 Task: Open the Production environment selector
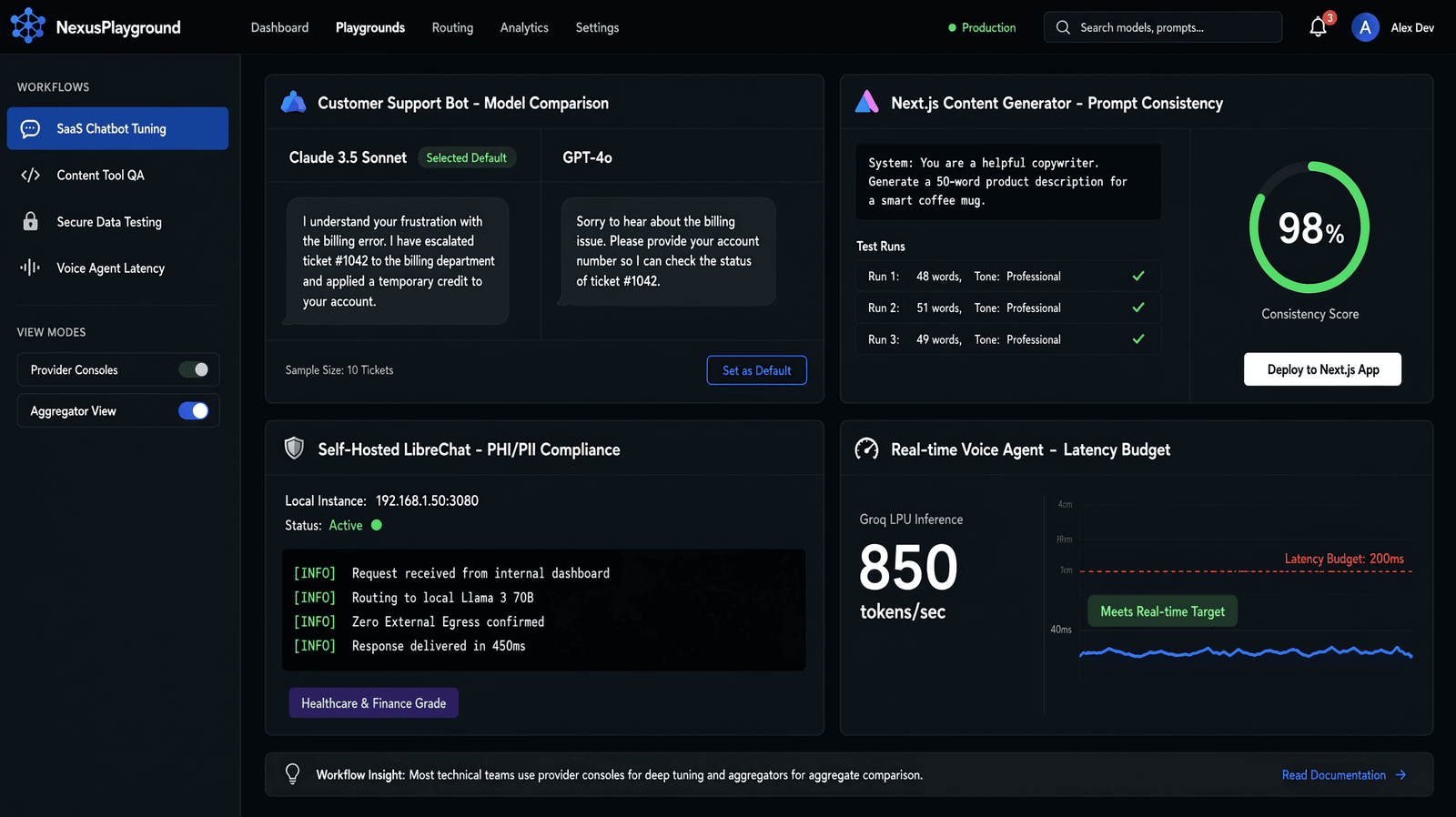982,27
